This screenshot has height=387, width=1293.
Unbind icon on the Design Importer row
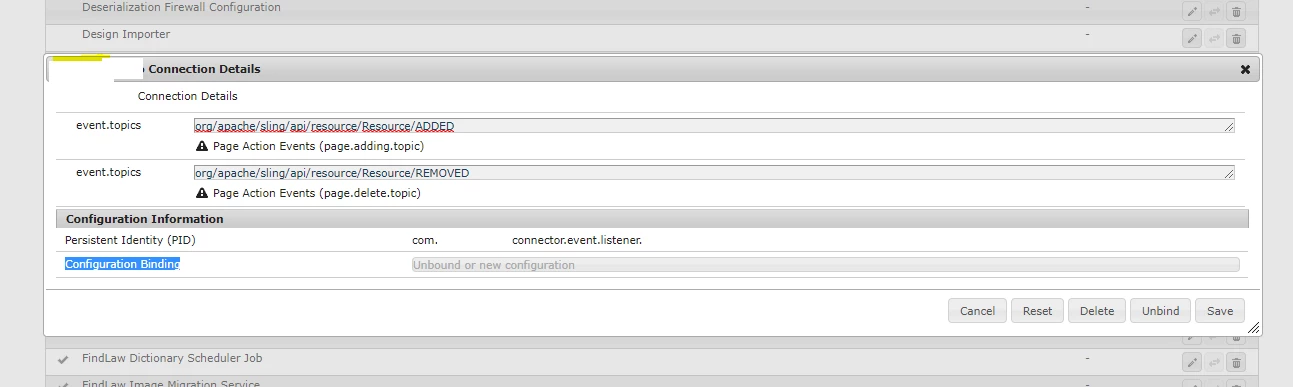point(1214,38)
